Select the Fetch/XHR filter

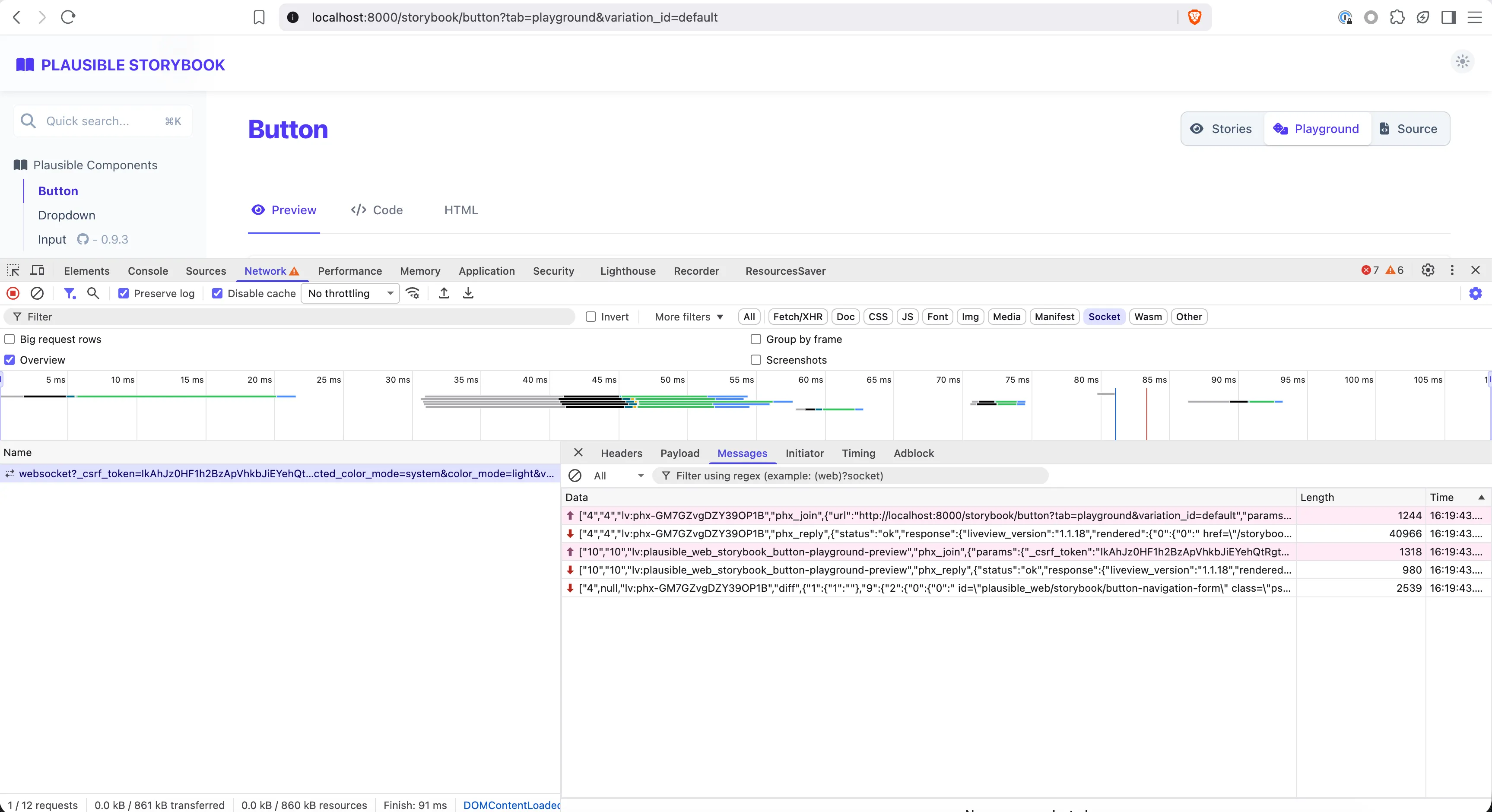point(797,316)
